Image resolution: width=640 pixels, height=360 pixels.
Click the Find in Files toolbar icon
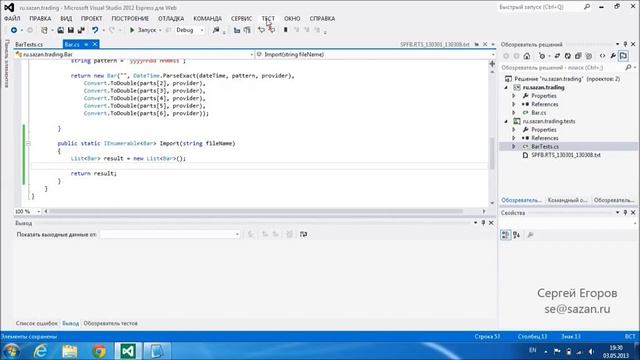tap(216, 30)
